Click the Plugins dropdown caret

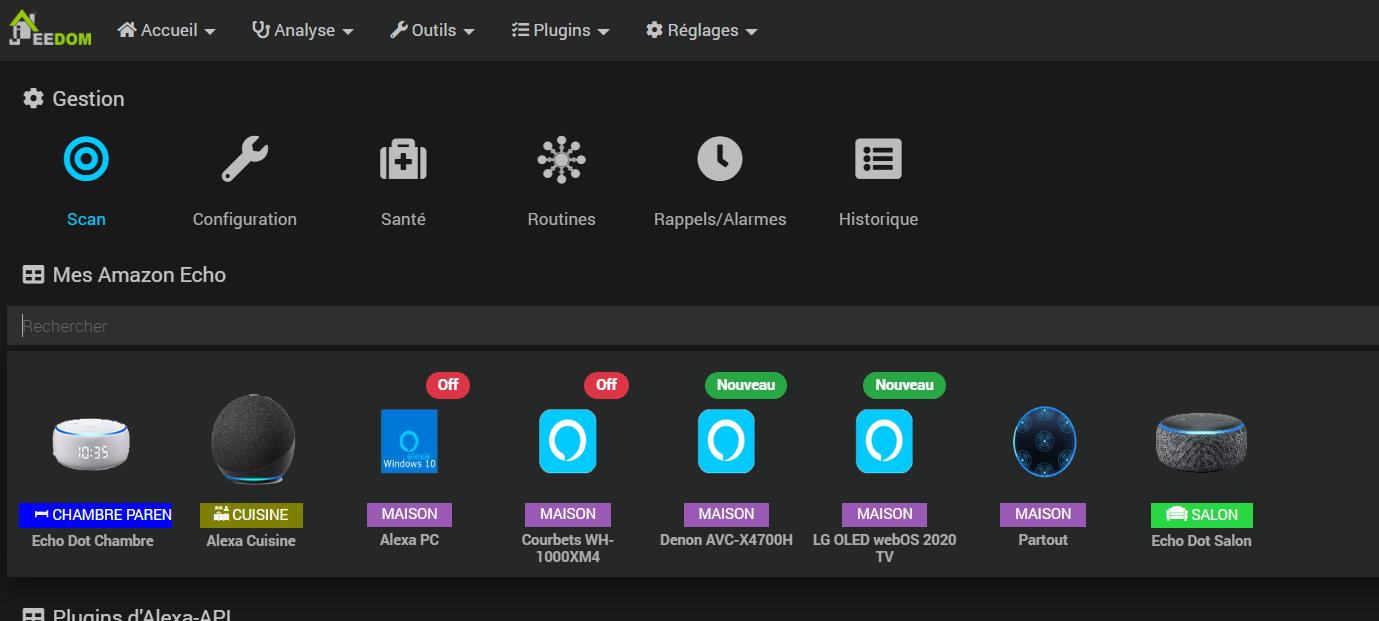(x=604, y=32)
